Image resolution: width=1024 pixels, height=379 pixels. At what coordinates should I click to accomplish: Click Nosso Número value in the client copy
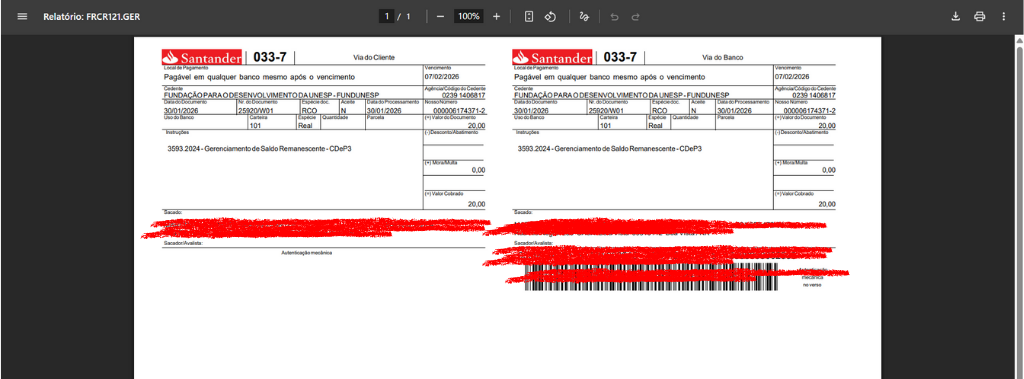click(459, 110)
